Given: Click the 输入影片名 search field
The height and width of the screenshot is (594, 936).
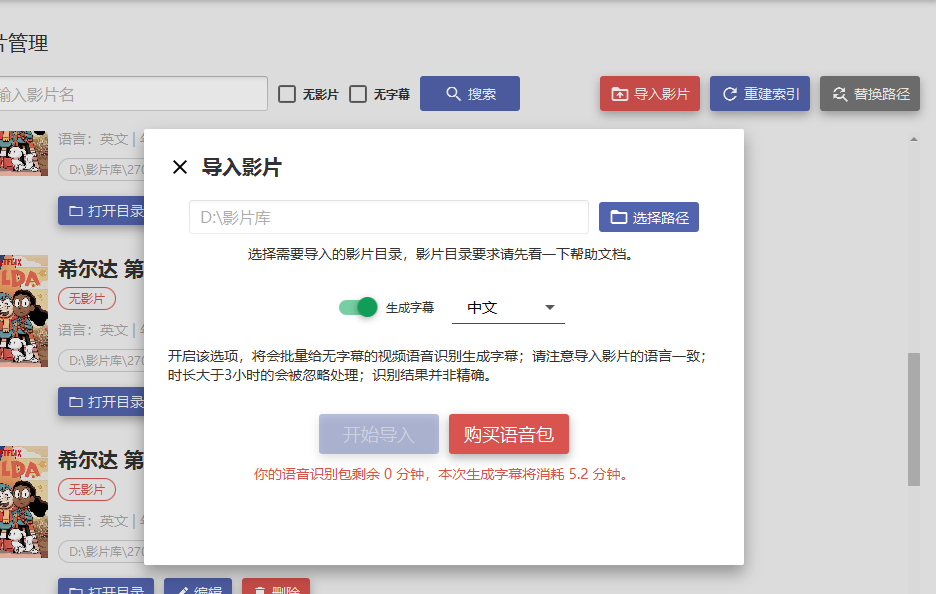Looking at the screenshot, I should pos(133,94).
